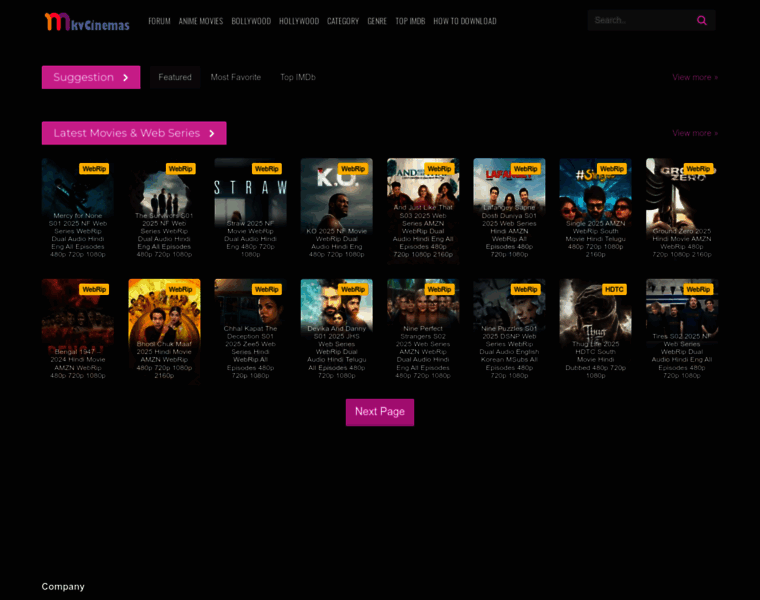Open the Hollywood menu

coord(299,21)
